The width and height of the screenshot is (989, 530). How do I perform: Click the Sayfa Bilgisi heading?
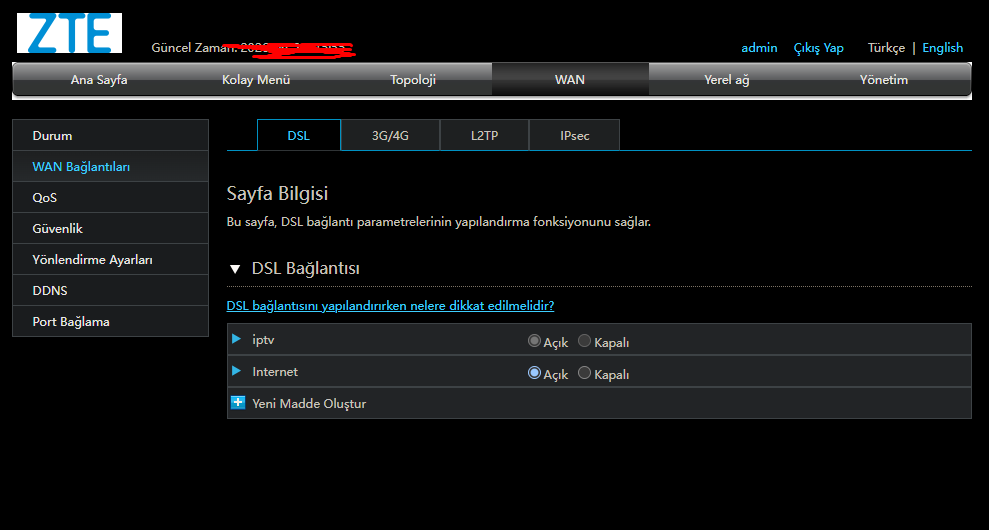click(277, 194)
